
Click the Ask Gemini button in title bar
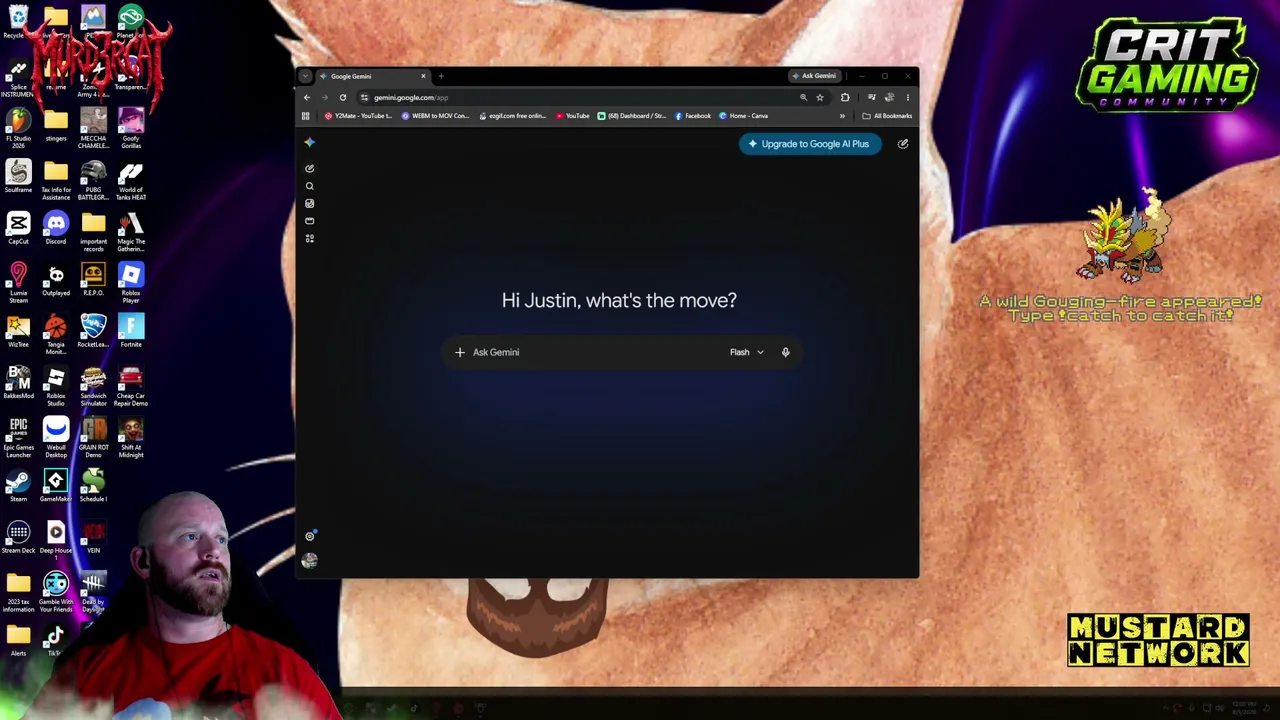pyautogui.click(x=814, y=76)
